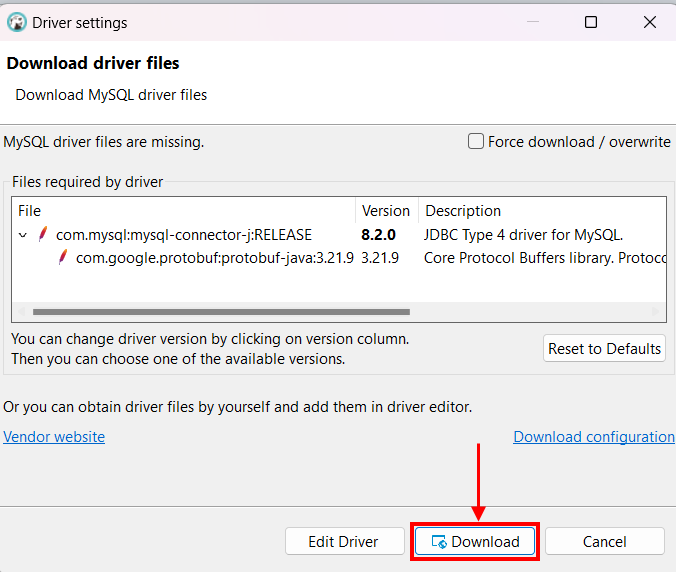Click the feather icon beside protobuf-java
The width and height of the screenshot is (676, 572).
coord(63,257)
